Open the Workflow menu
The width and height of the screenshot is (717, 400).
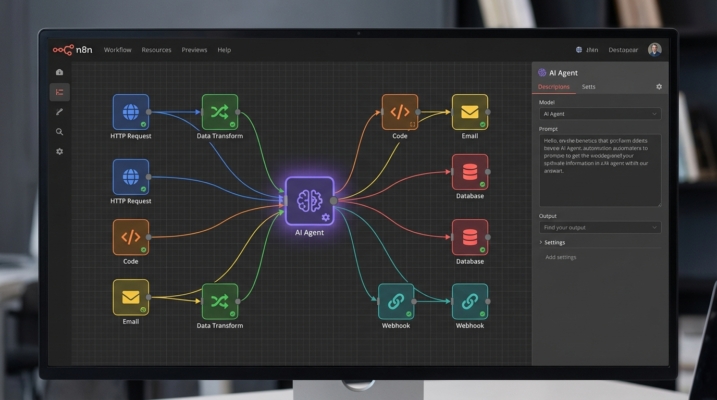click(x=118, y=49)
